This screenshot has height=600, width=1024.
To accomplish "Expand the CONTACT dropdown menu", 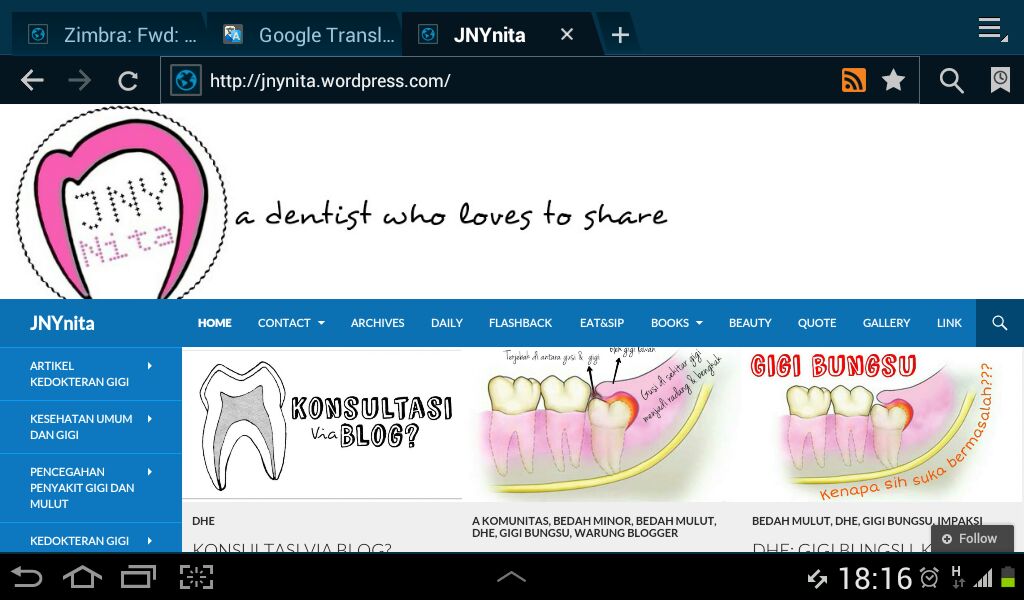I will coord(291,323).
